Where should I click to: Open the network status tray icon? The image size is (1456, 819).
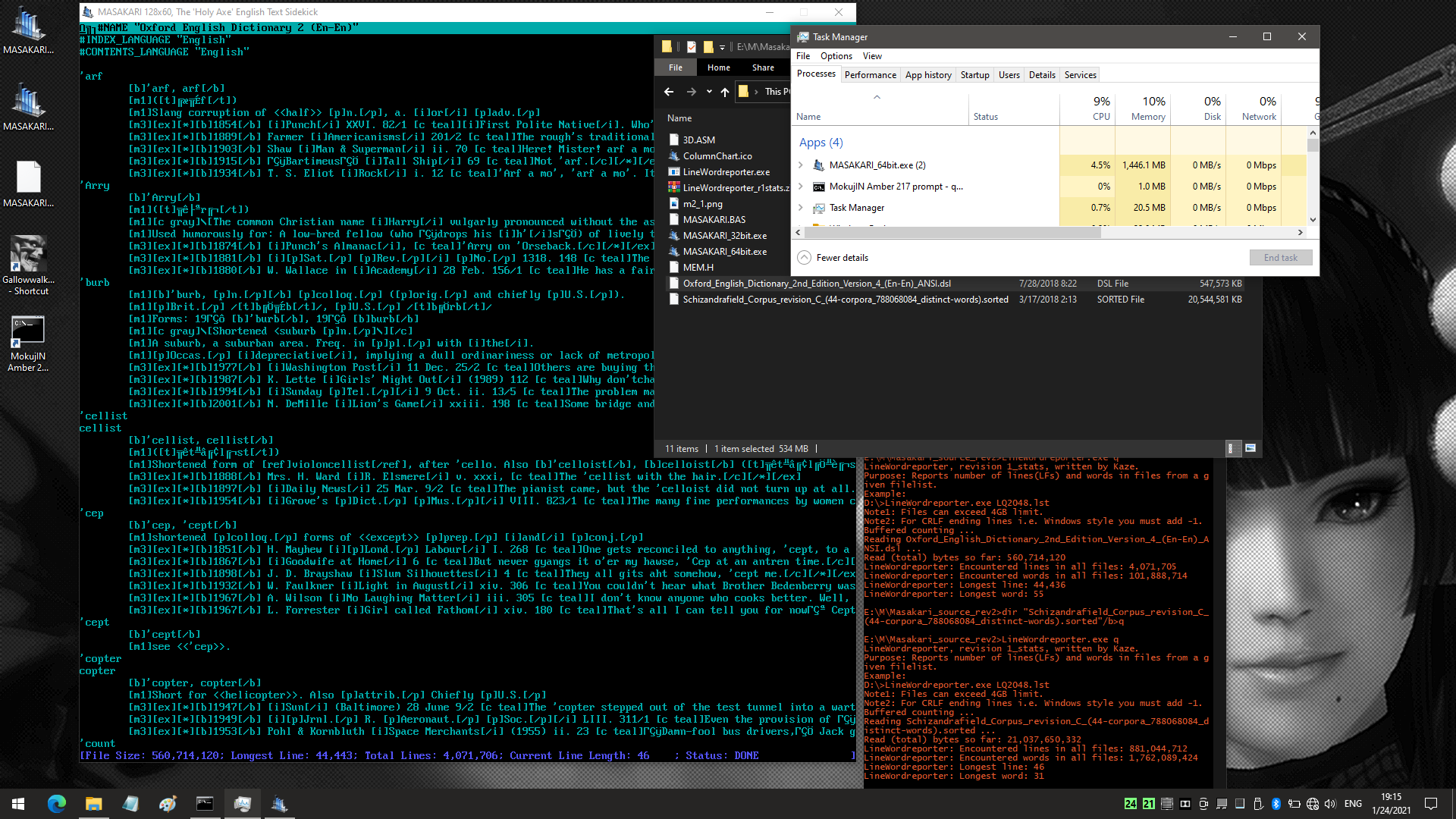pyautogui.click(x=1313, y=804)
